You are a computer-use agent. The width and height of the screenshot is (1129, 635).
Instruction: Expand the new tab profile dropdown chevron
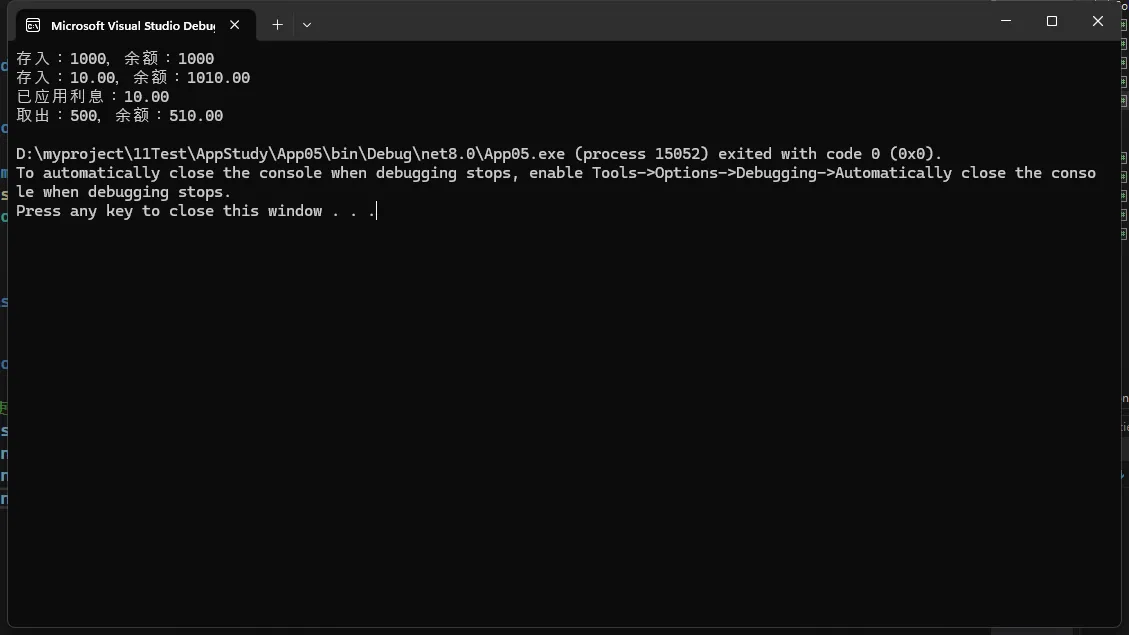click(x=307, y=24)
